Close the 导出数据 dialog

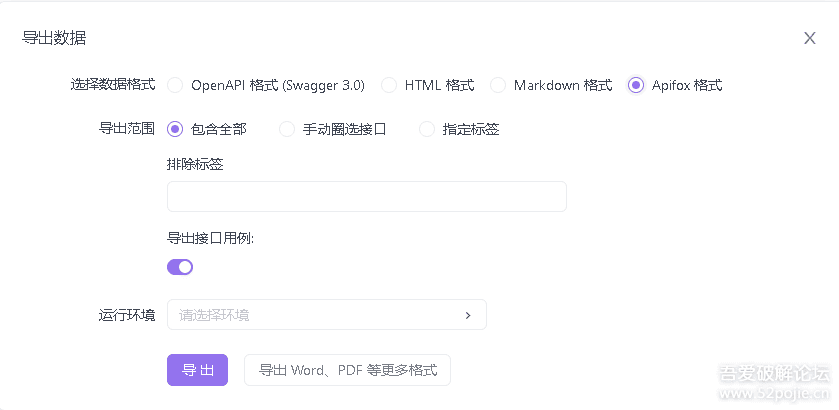[810, 38]
